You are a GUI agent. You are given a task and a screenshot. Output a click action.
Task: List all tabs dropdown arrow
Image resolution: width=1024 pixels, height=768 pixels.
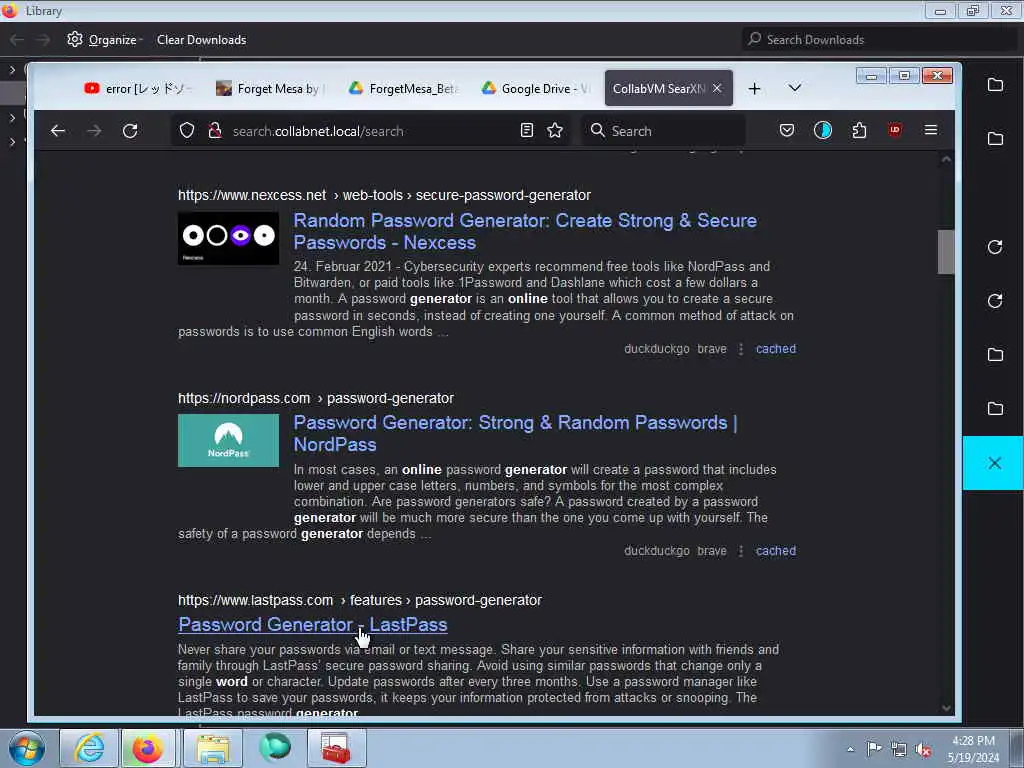794,88
